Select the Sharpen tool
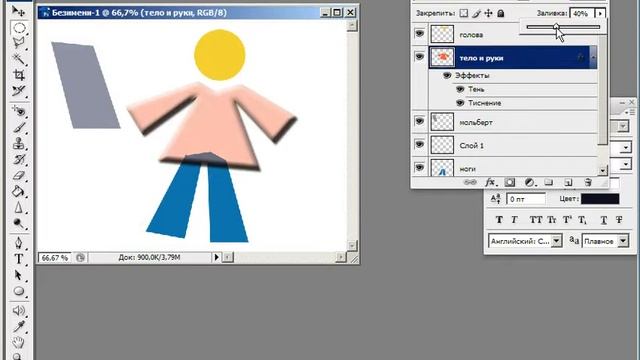The image size is (640, 360). [x=19, y=207]
